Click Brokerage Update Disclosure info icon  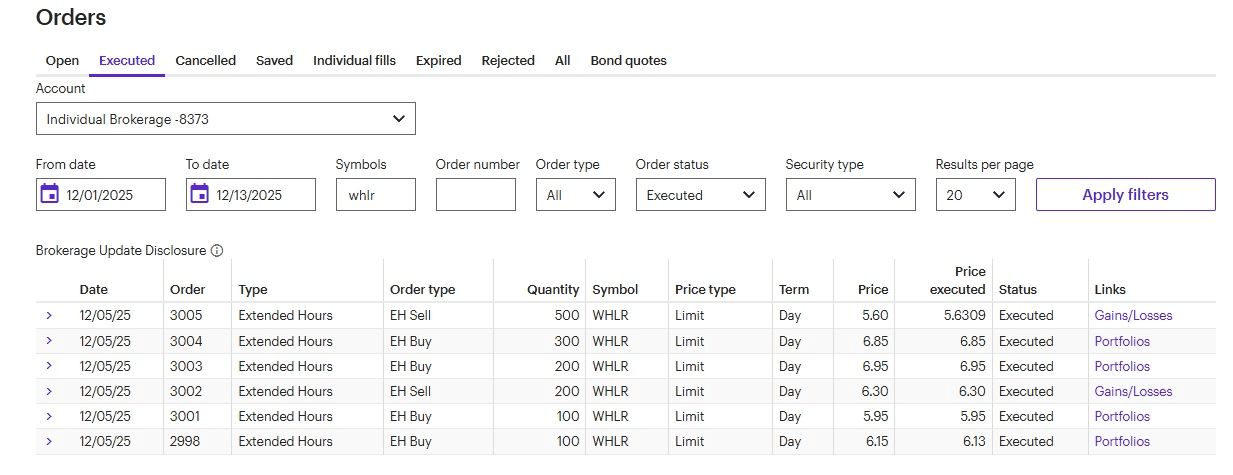point(217,251)
